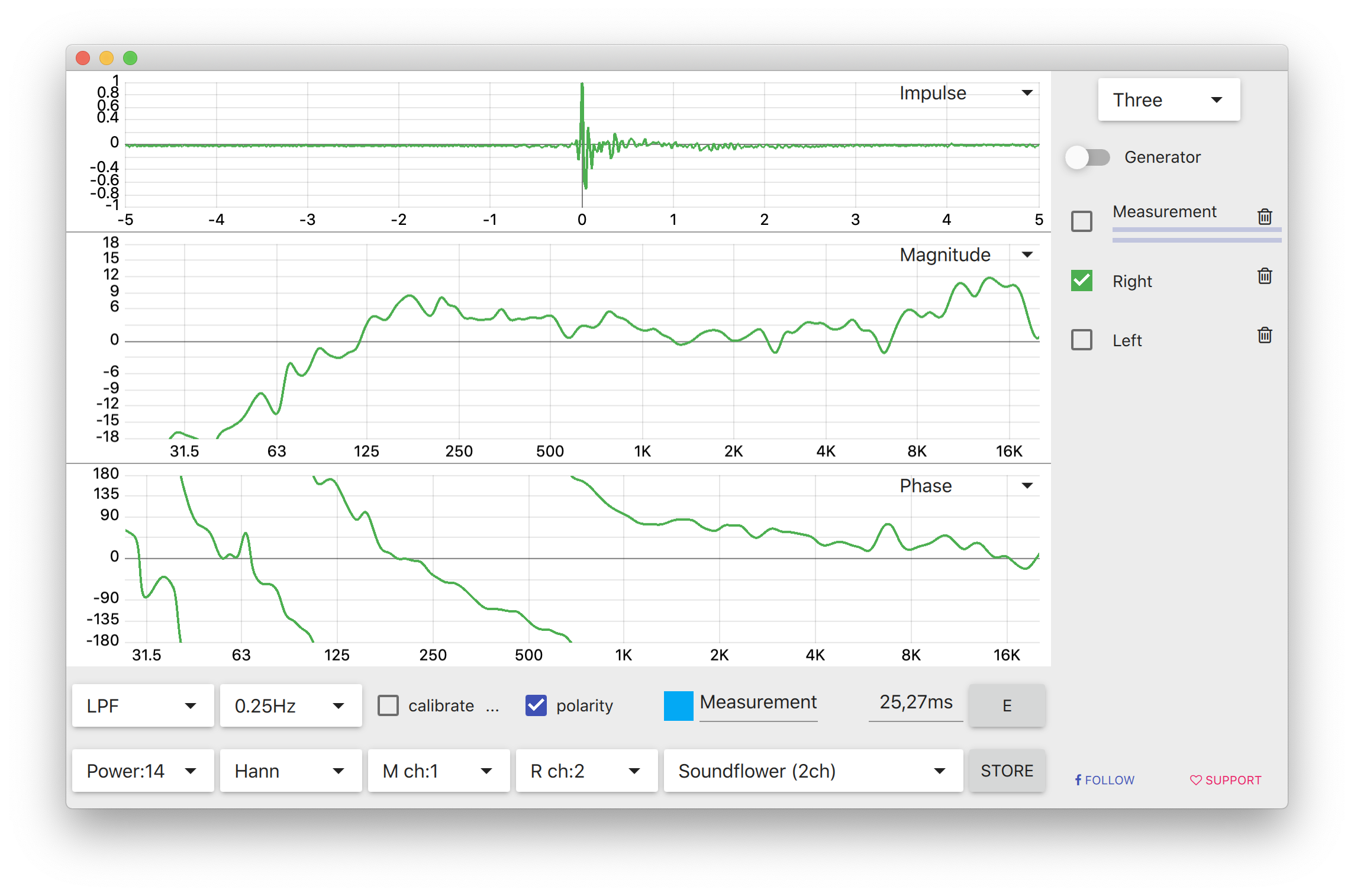The image size is (1354, 896).
Task: Disable the polarity checkbox
Action: tap(536, 705)
